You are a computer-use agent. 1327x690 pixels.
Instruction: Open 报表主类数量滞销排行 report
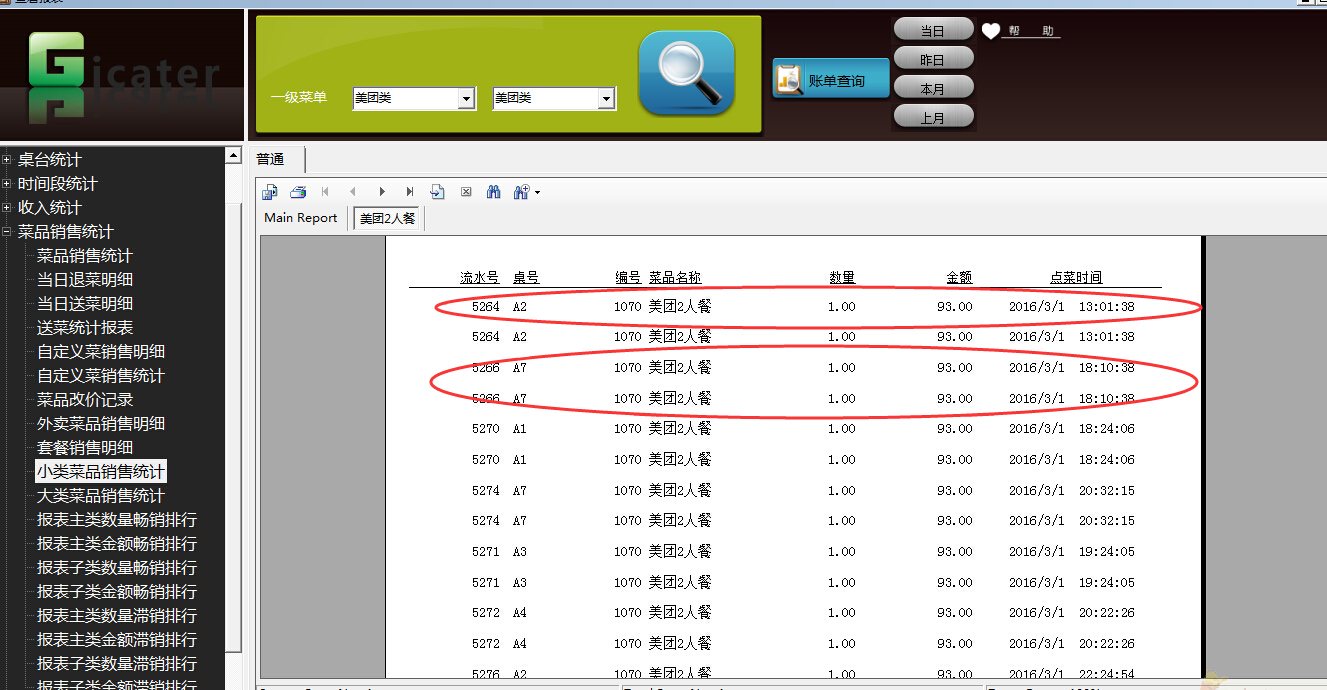117,616
